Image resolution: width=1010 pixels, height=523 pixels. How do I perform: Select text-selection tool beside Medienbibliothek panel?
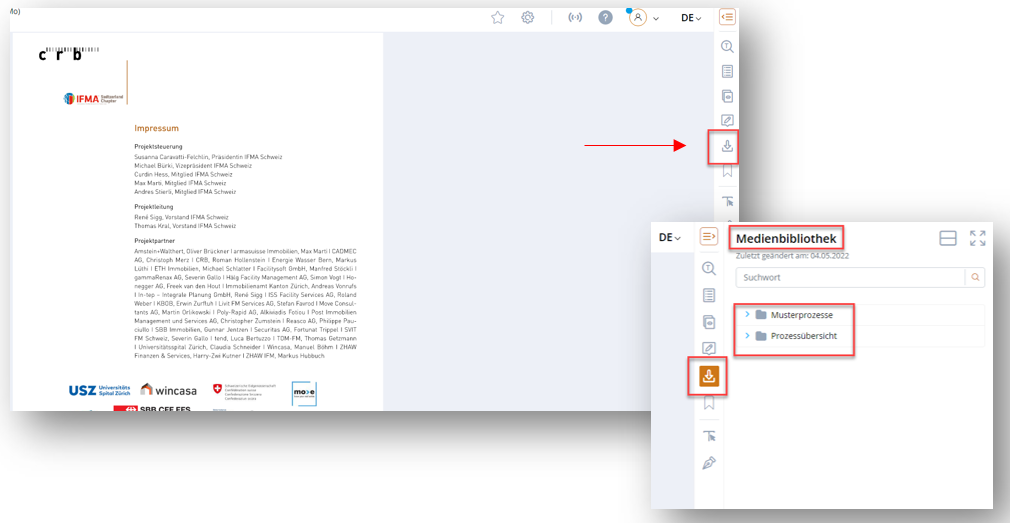point(710,436)
